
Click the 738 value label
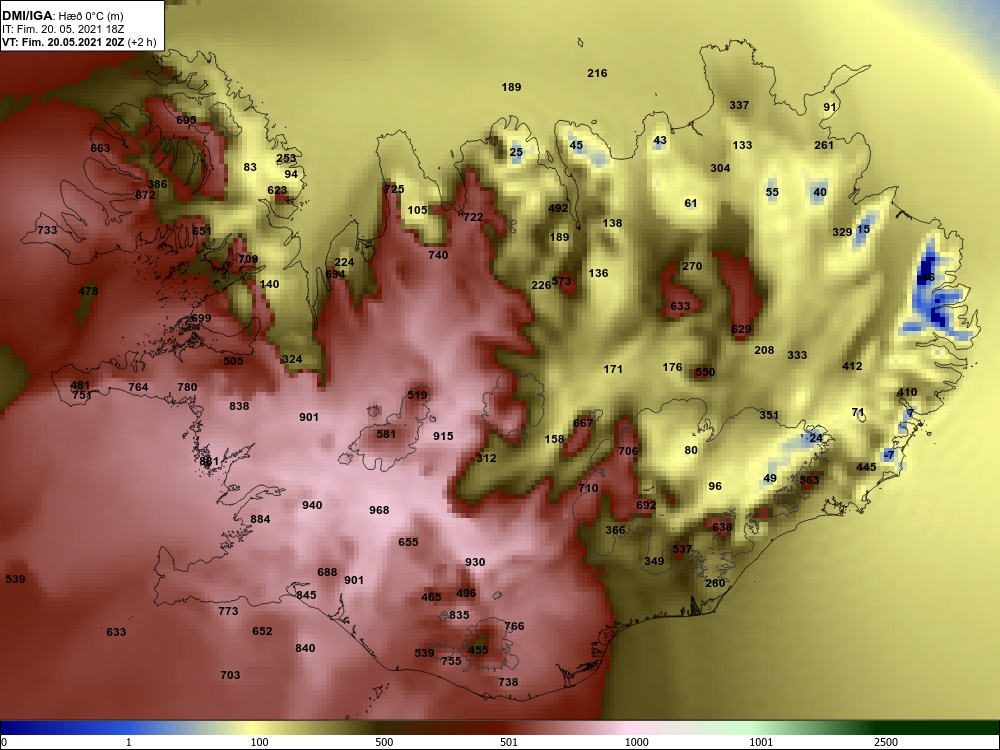[508, 682]
